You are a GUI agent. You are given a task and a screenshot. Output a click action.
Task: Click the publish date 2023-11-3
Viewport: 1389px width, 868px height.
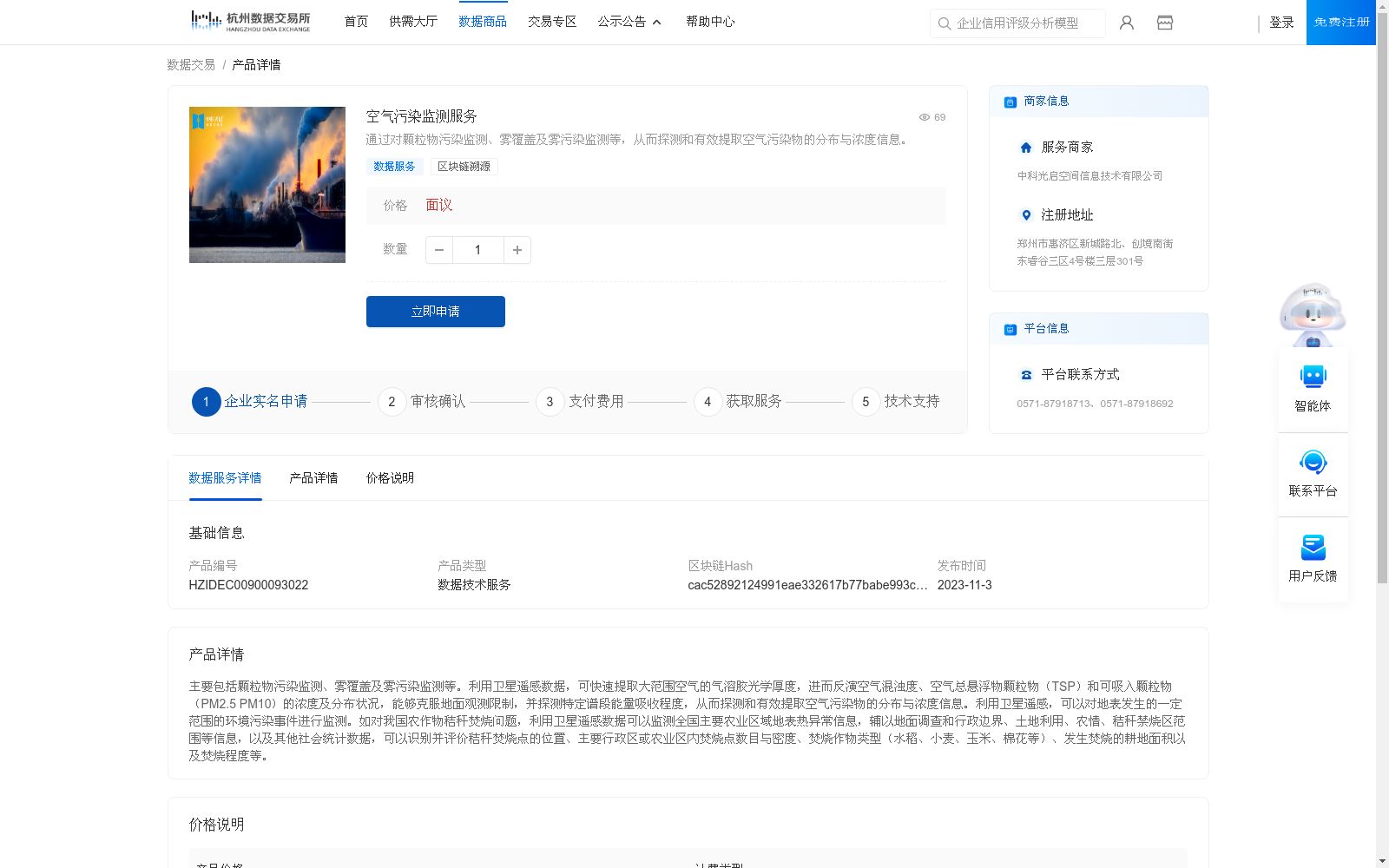tap(964, 585)
